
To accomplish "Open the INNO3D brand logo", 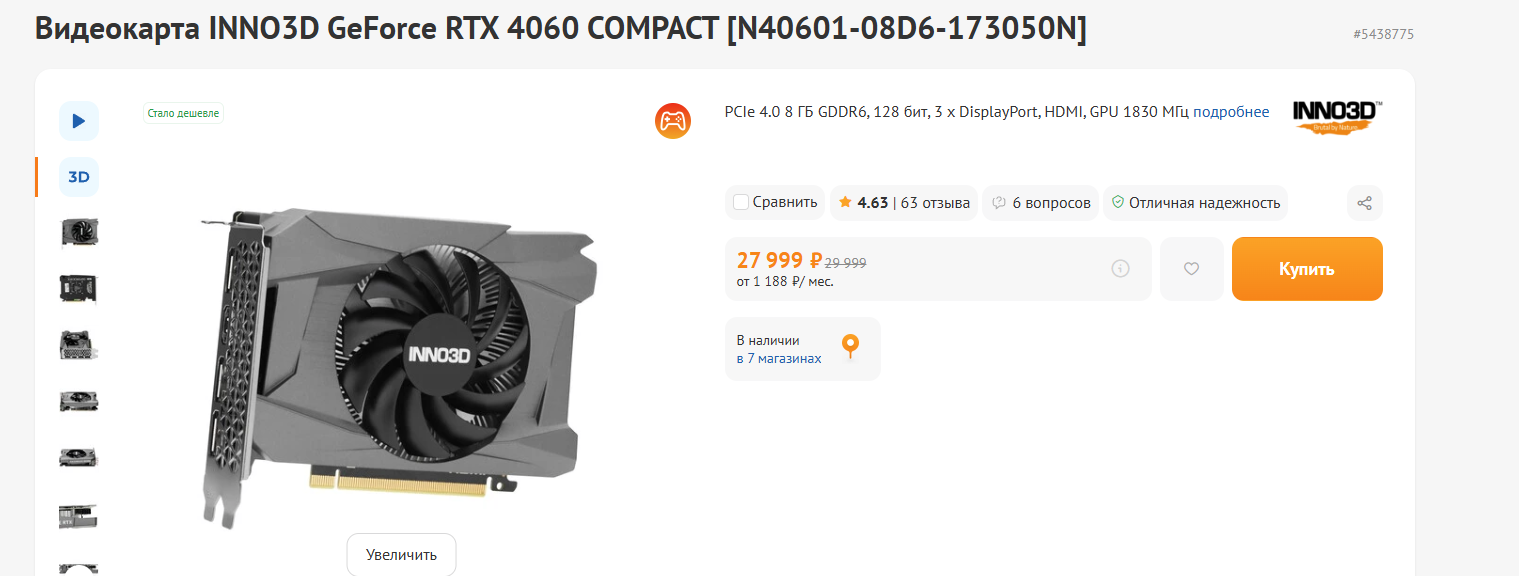I will click(1337, 116).
